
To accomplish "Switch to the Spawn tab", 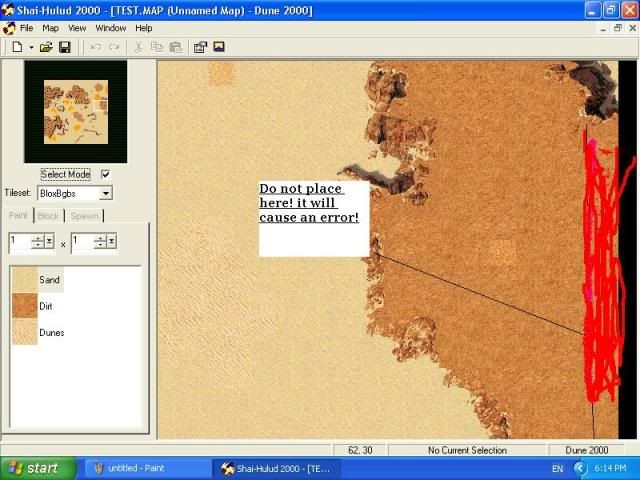I will 84,216.
